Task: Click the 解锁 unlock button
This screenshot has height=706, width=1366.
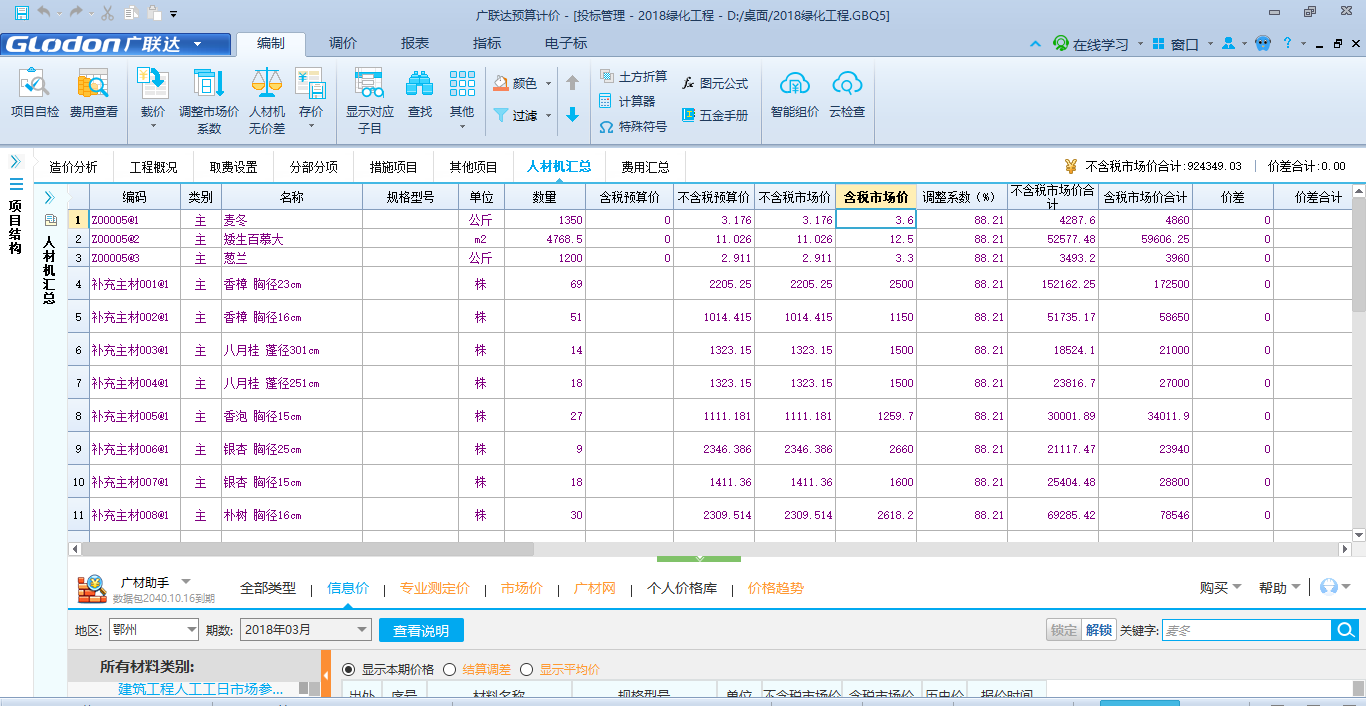Action: [x=1098, y=630]
